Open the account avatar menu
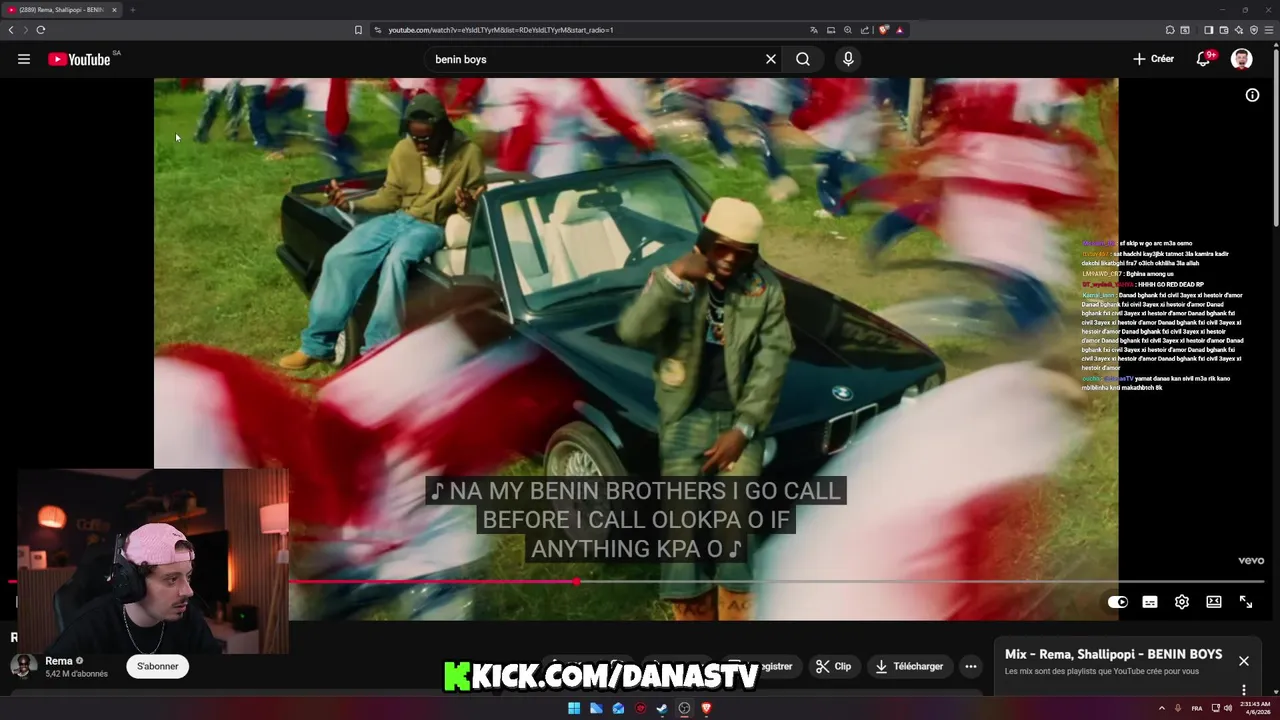This screenshot has width=1280, height=720. click(x=1242, y=59)
